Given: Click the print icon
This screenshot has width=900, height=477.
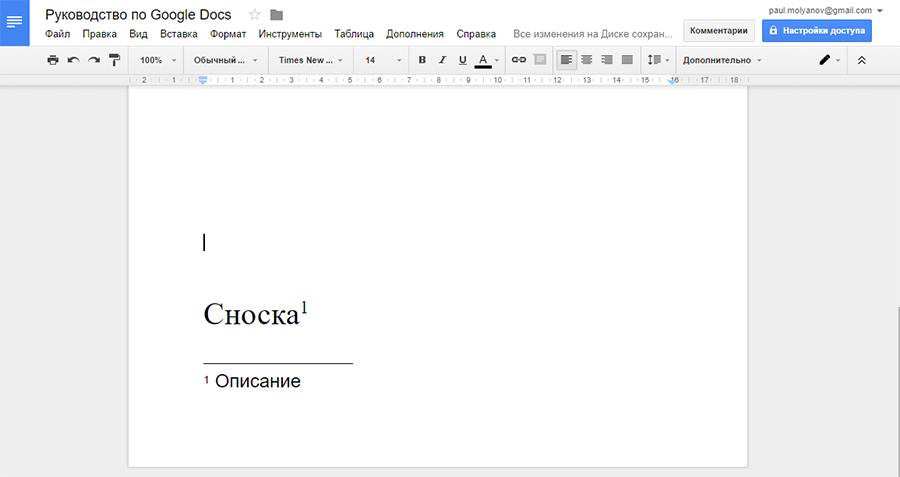Looking at the screenshot, I should tap(53, 60).
